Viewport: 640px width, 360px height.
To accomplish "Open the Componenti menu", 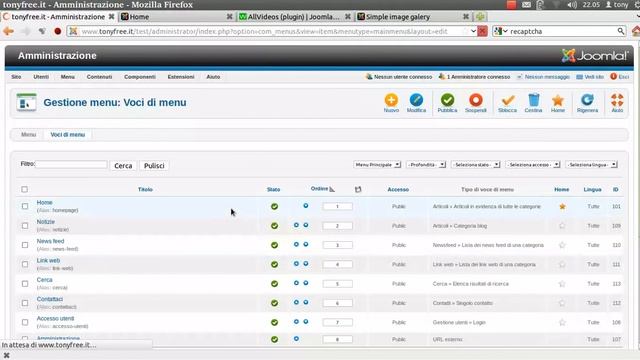I will coord(140,77).
